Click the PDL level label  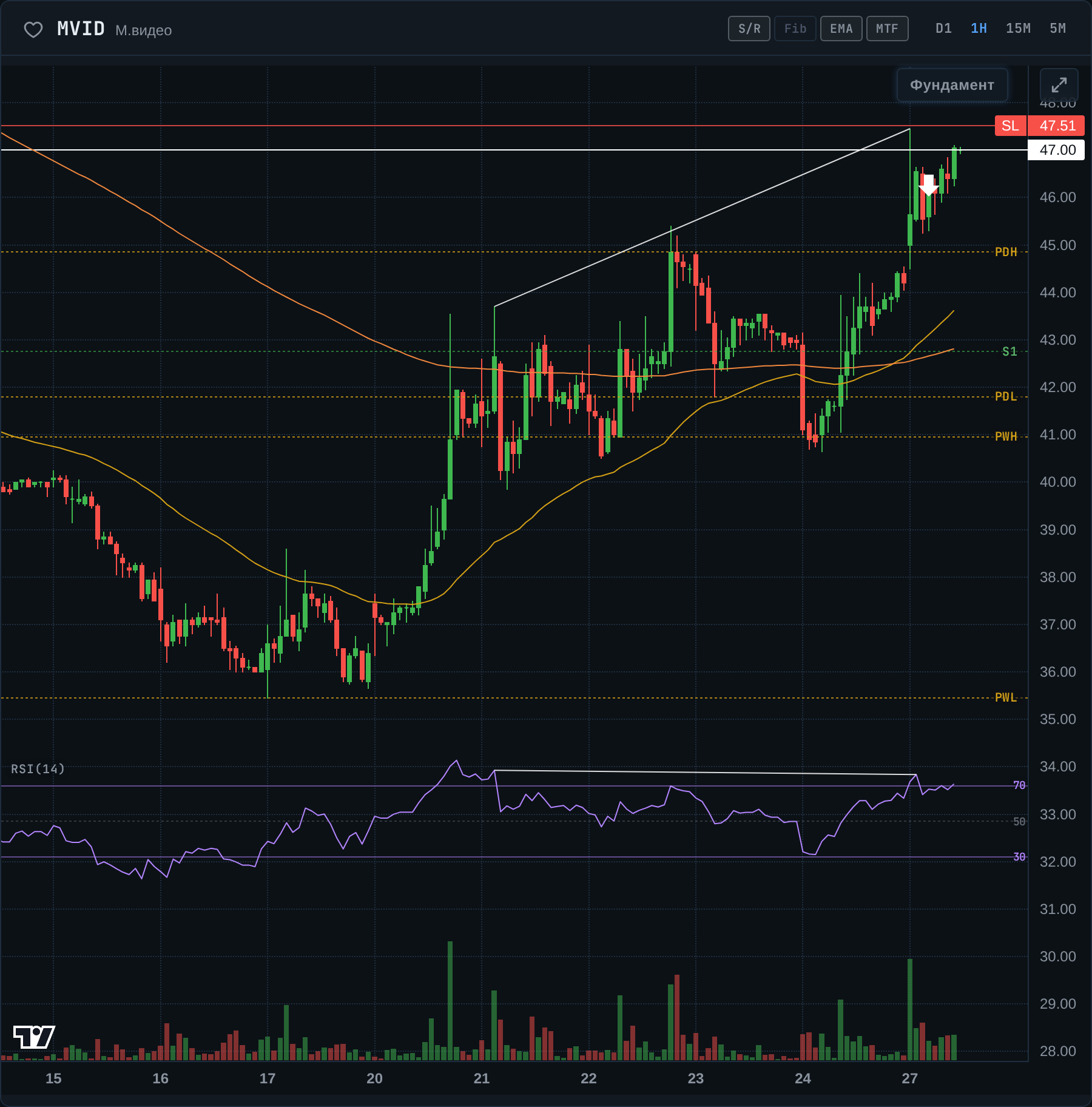(1006, 396)
